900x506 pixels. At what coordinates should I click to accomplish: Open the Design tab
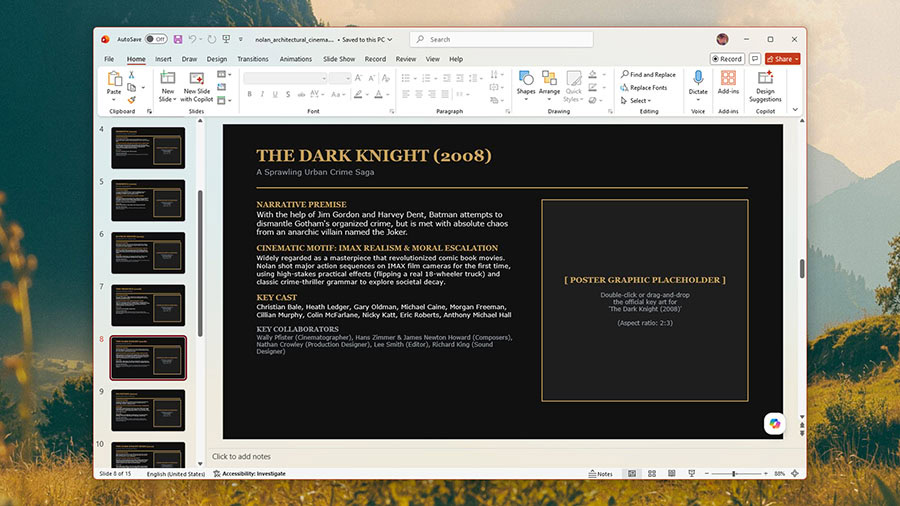click(x=216, y=59)
